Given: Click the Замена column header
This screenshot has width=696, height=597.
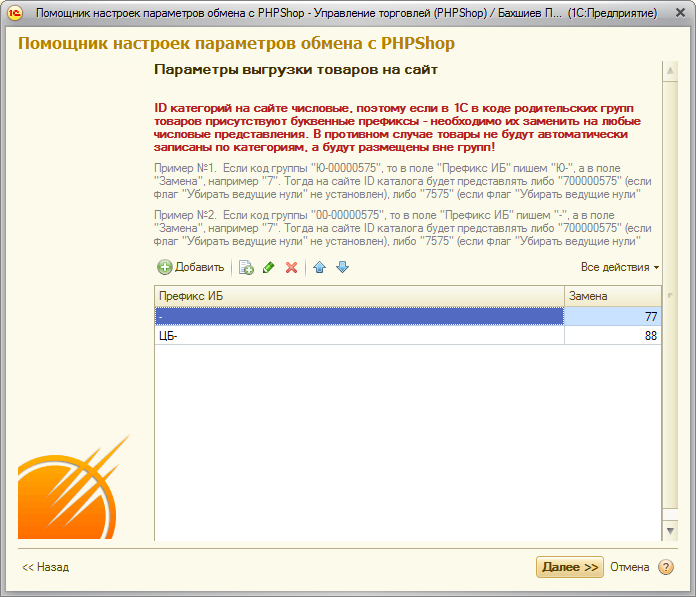Looking at the screenshot, I should pyautogui.click(x=613, y=296).
